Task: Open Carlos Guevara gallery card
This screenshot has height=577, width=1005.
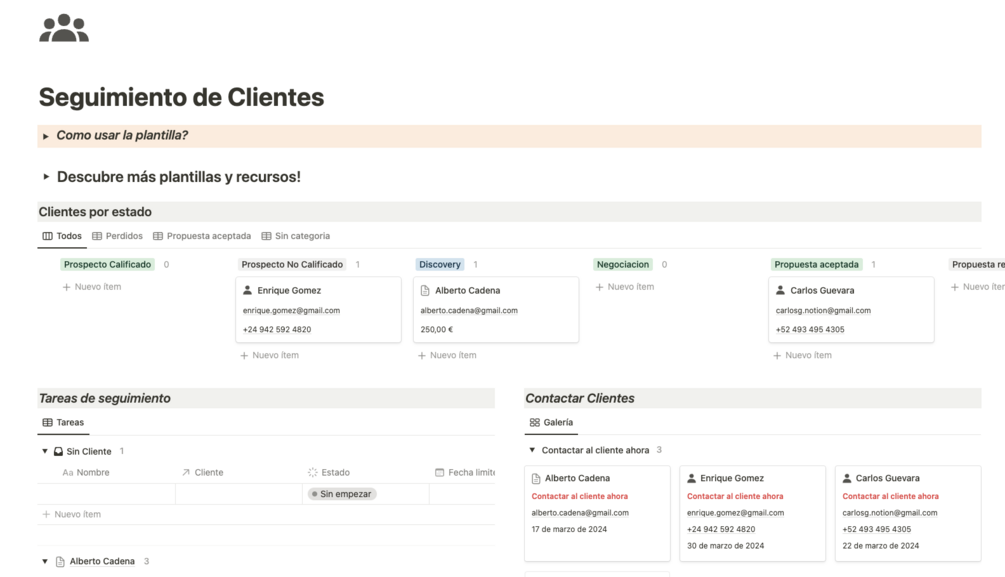Action: [908, 513]
